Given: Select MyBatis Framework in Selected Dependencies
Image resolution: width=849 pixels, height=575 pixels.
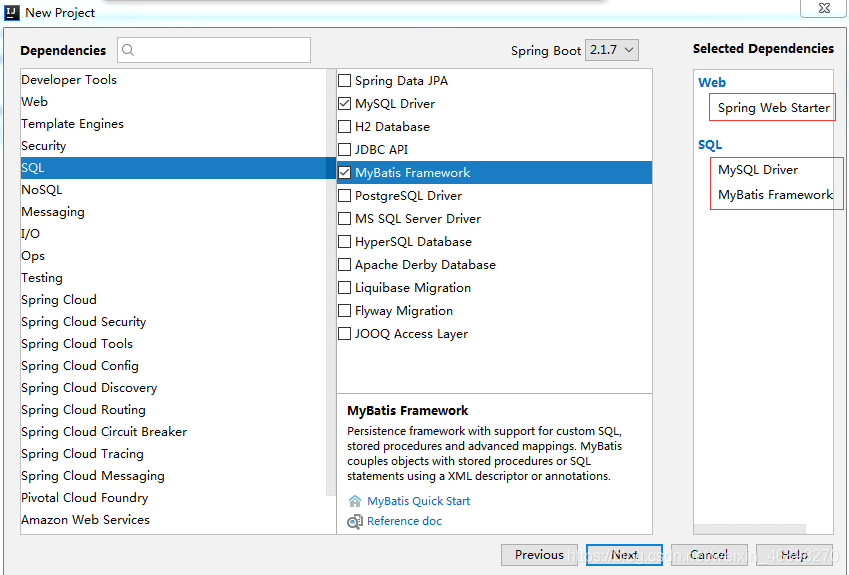Looking at the screenshot, I should (x=775, y=195).
